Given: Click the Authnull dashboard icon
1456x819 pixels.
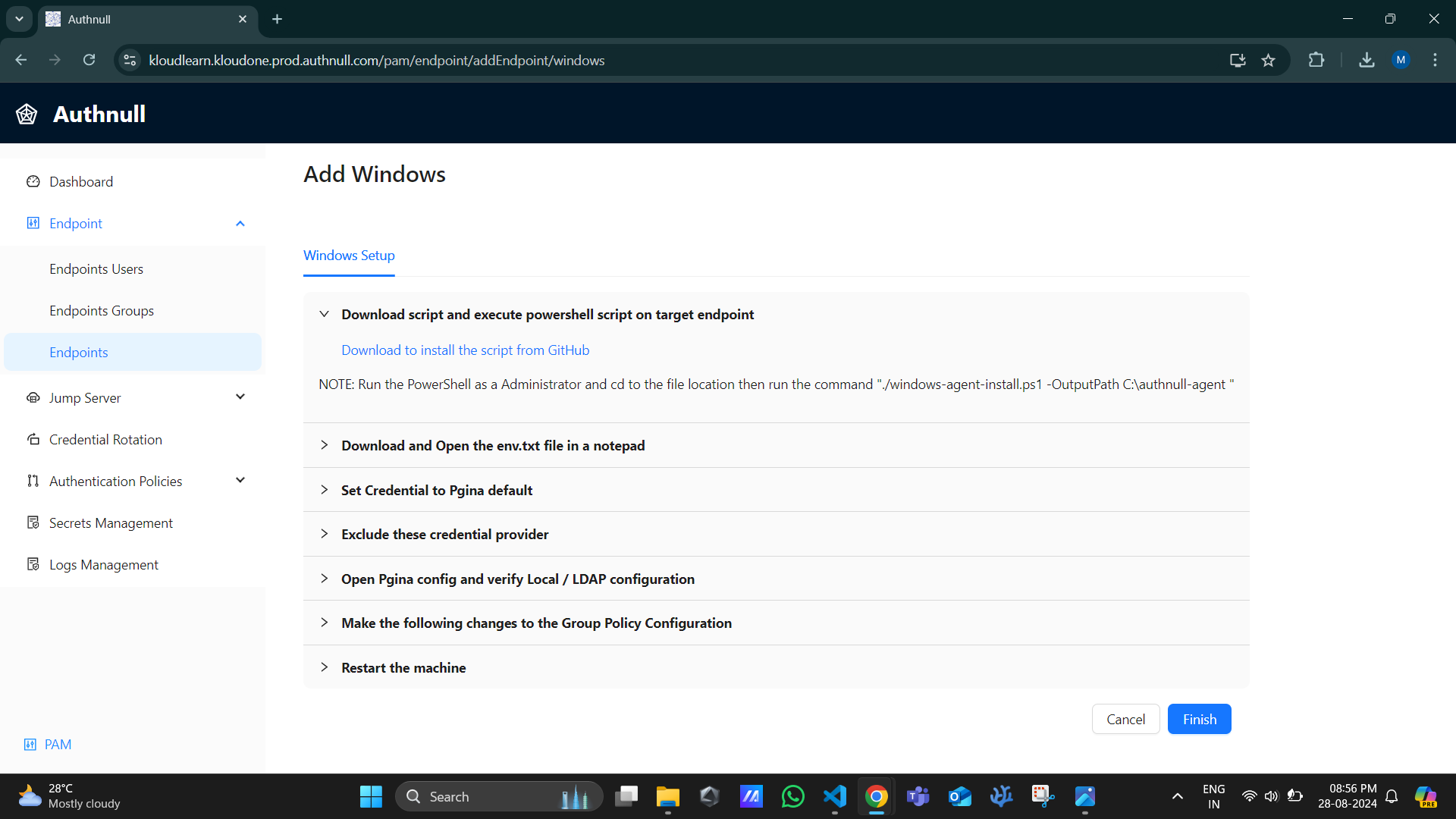Looking at the screenshot, I should coord(27,113).
